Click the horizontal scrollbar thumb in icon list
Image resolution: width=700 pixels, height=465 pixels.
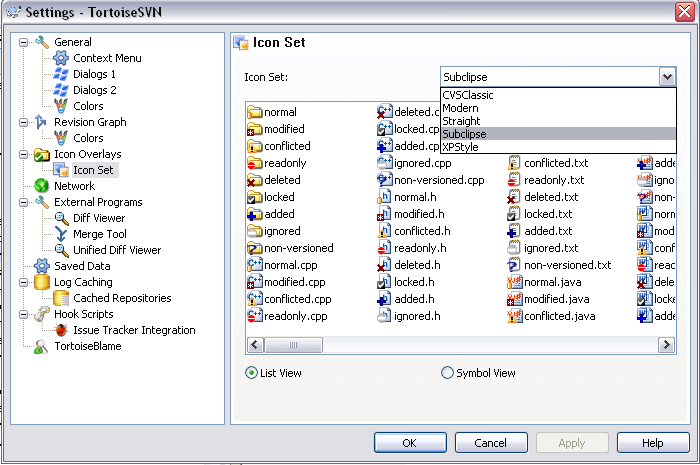[x=293, y=345]
